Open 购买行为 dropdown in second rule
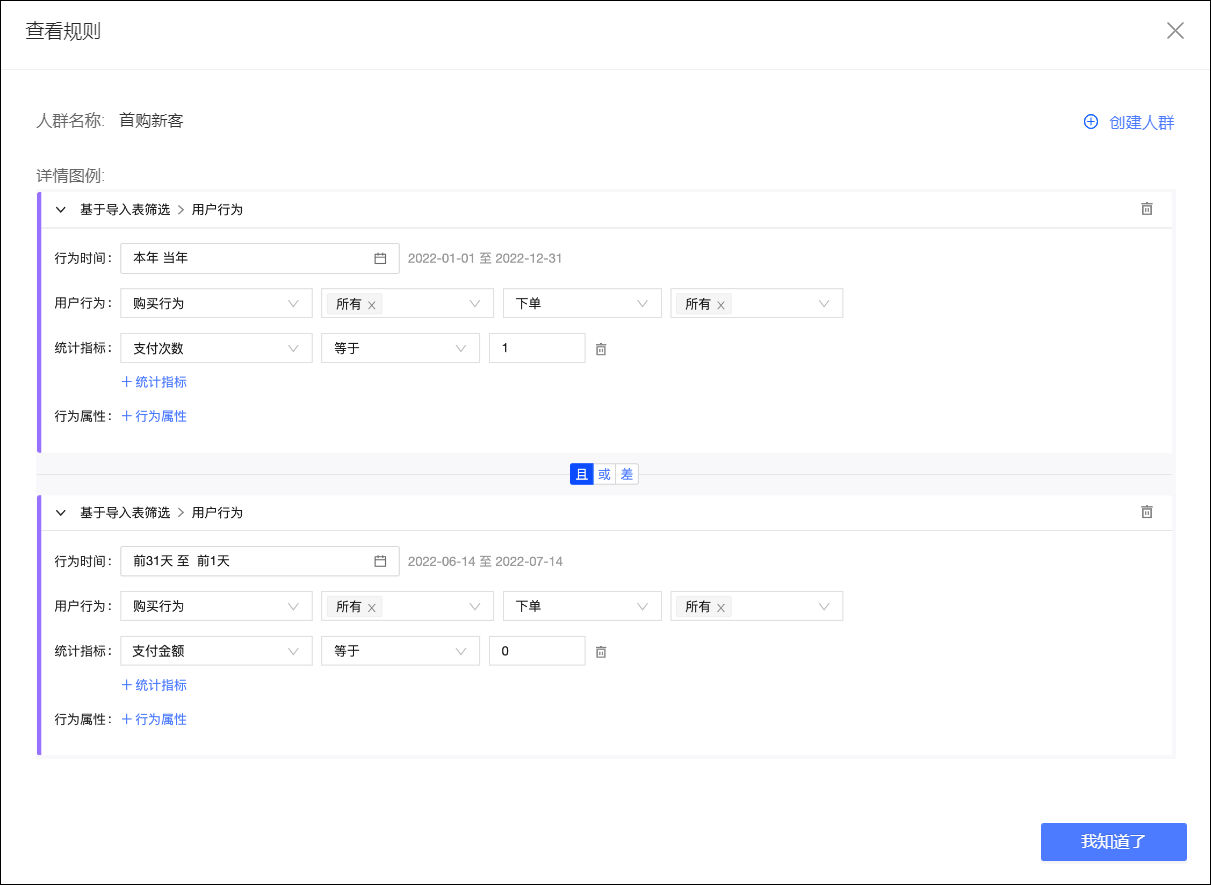The height and width of the screenshot is (885, 1211). (216, 606)
